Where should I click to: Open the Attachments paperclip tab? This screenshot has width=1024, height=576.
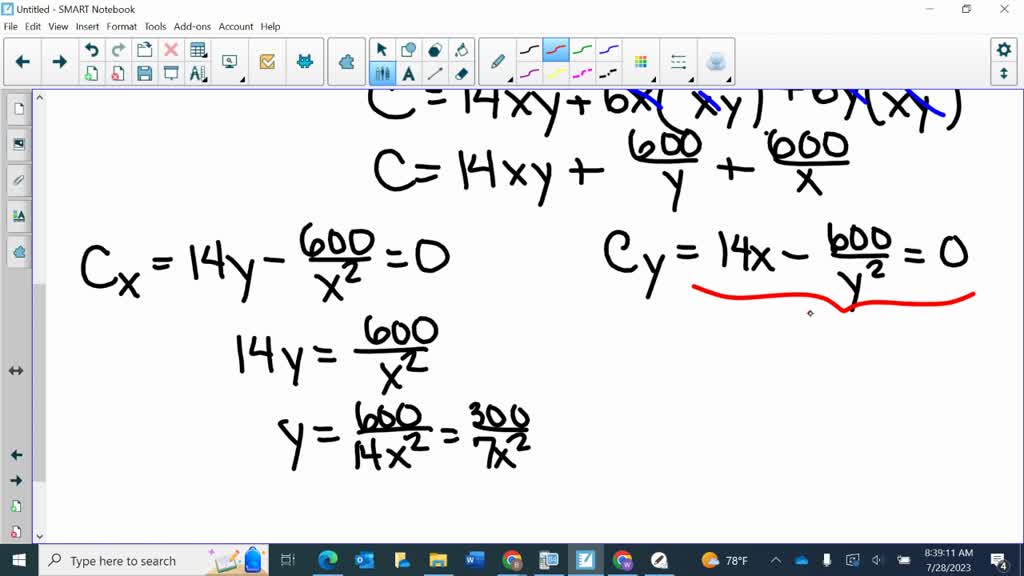coord(18,180)
